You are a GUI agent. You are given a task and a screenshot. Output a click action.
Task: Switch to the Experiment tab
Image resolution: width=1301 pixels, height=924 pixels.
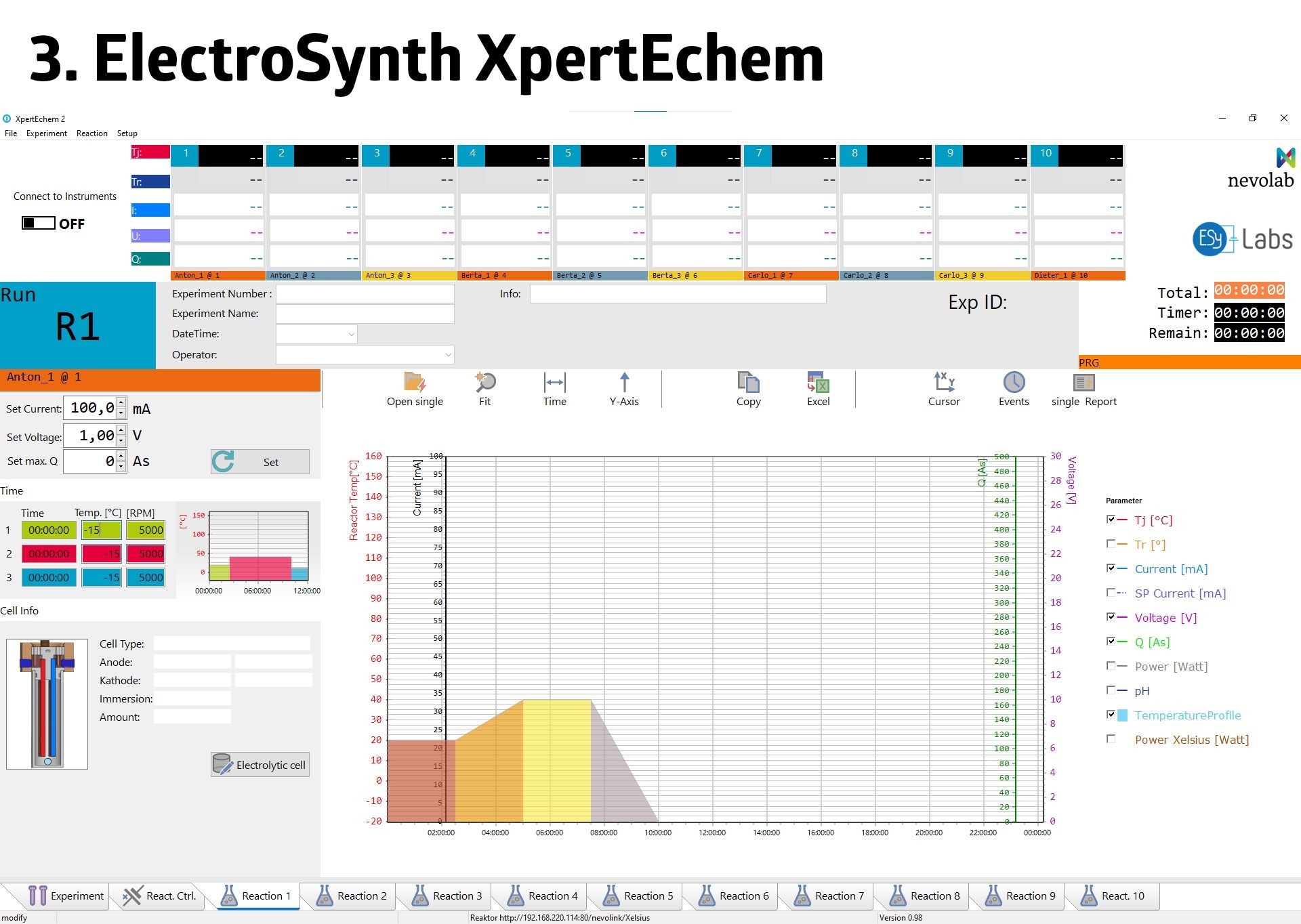(x=66, y=896)
